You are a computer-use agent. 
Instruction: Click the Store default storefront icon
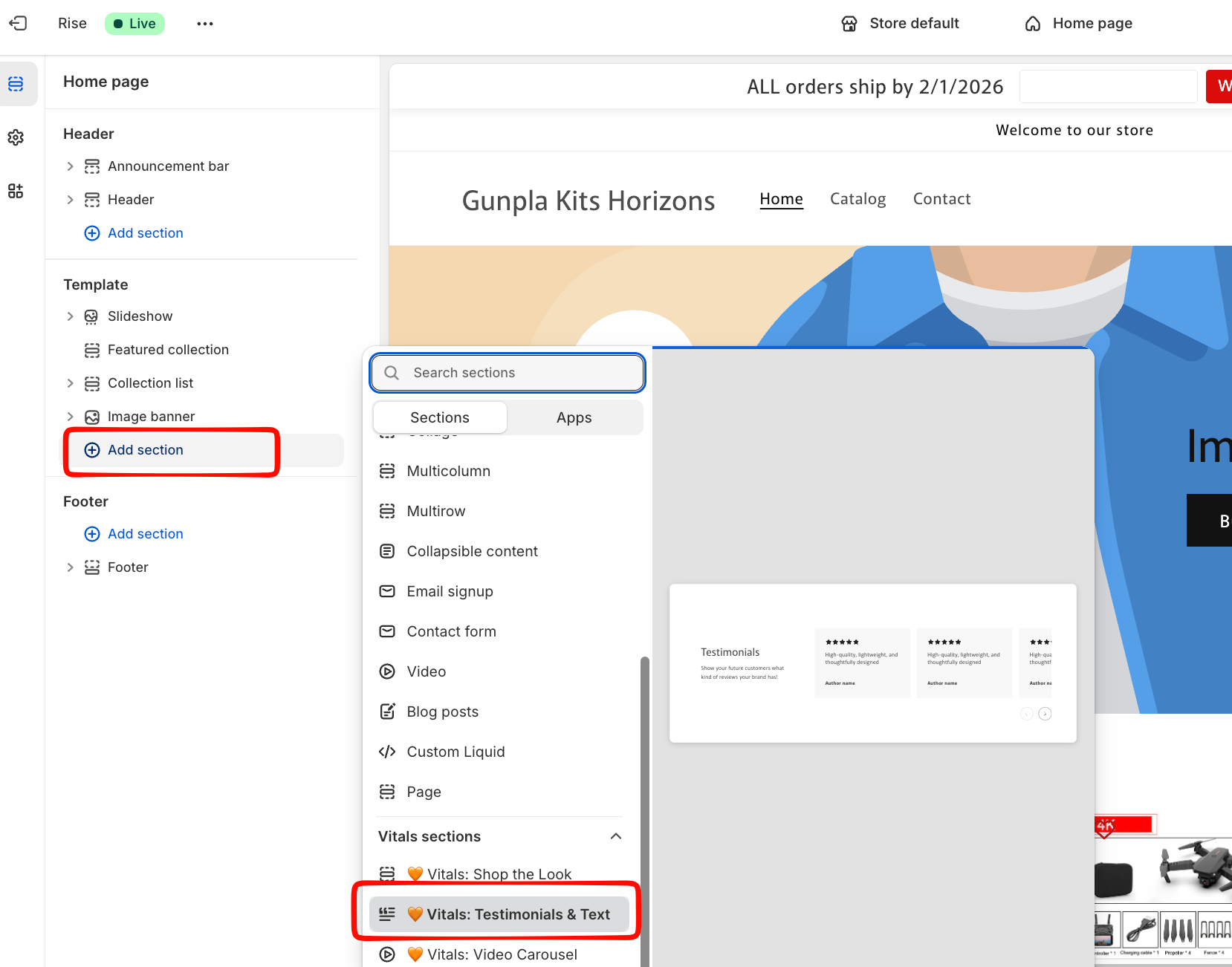click(x=849, y=24)
